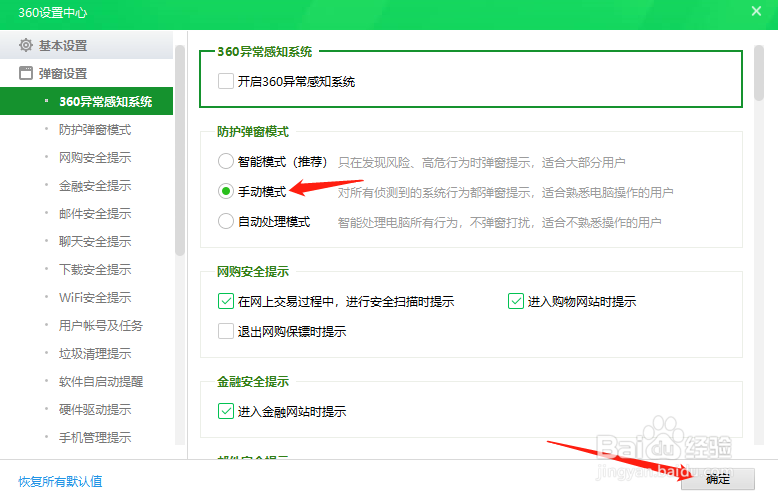Select 手动模式 radio button
This screenshot has width=778, height=499.
(226, 191)
